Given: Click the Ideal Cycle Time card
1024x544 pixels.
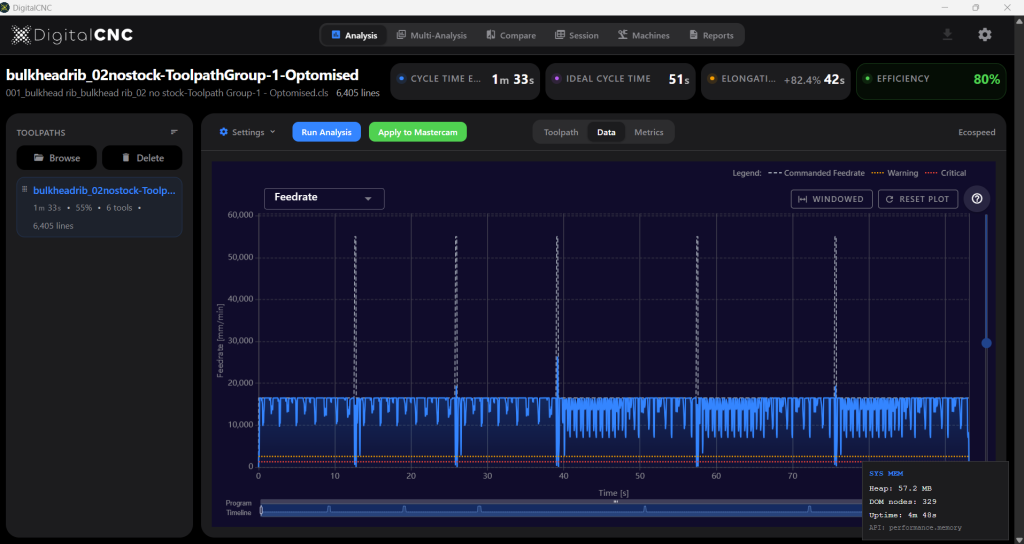Looking at the screenshot, I should 620,81.
